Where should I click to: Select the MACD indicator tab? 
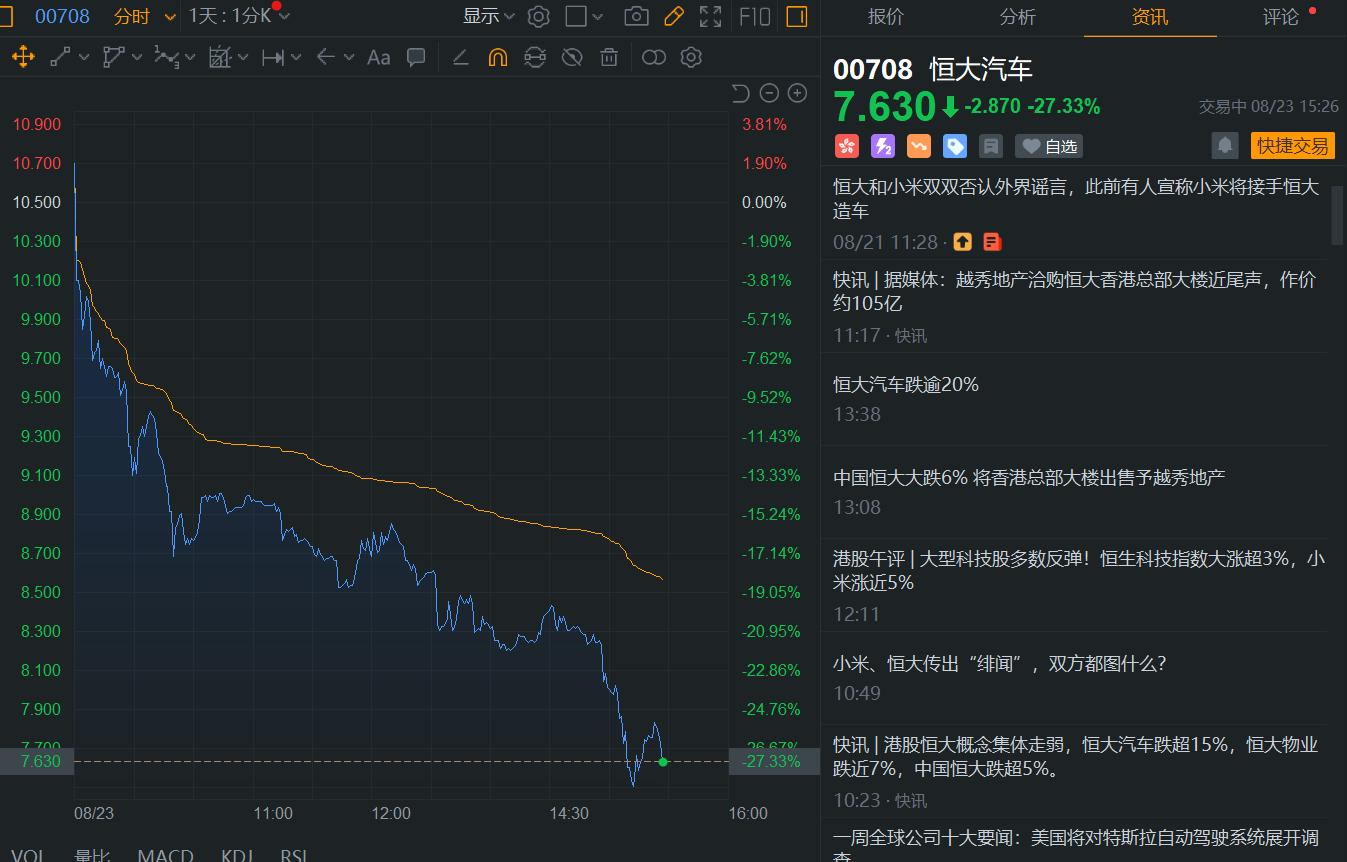pos(166,855)
